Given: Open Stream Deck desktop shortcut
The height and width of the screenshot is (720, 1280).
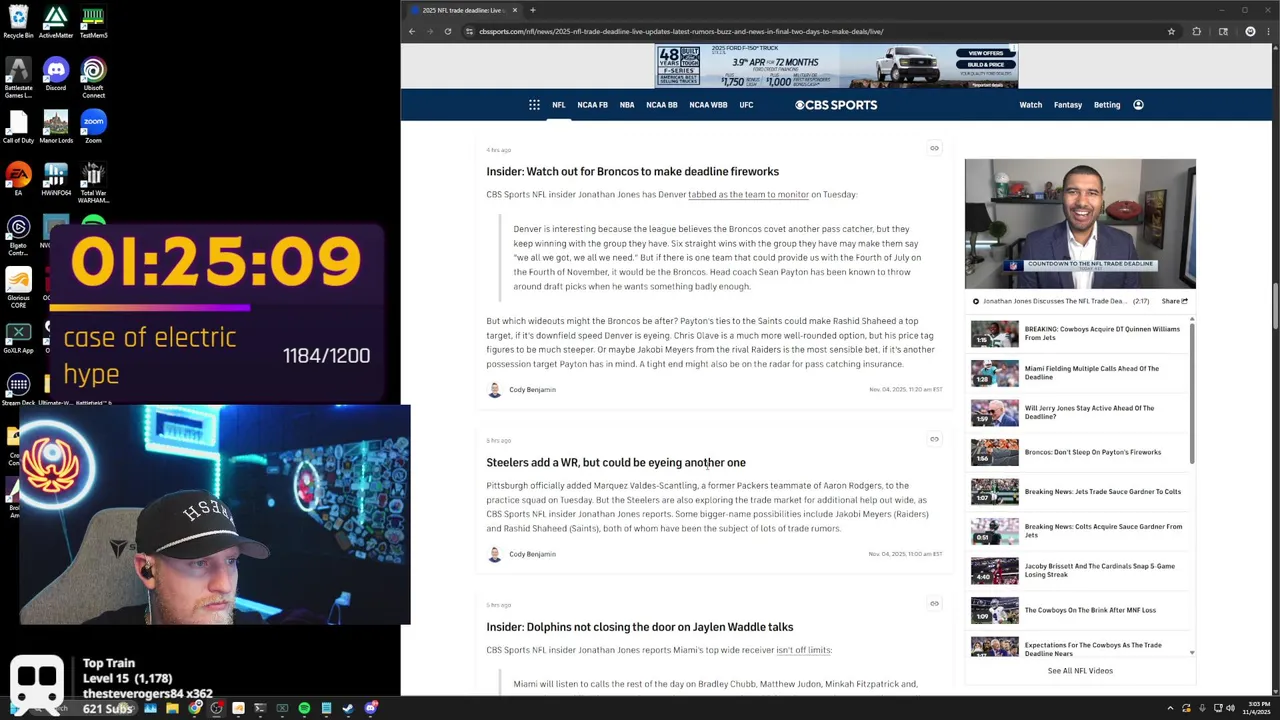Looking at the screenshot, I should point(18,389).
